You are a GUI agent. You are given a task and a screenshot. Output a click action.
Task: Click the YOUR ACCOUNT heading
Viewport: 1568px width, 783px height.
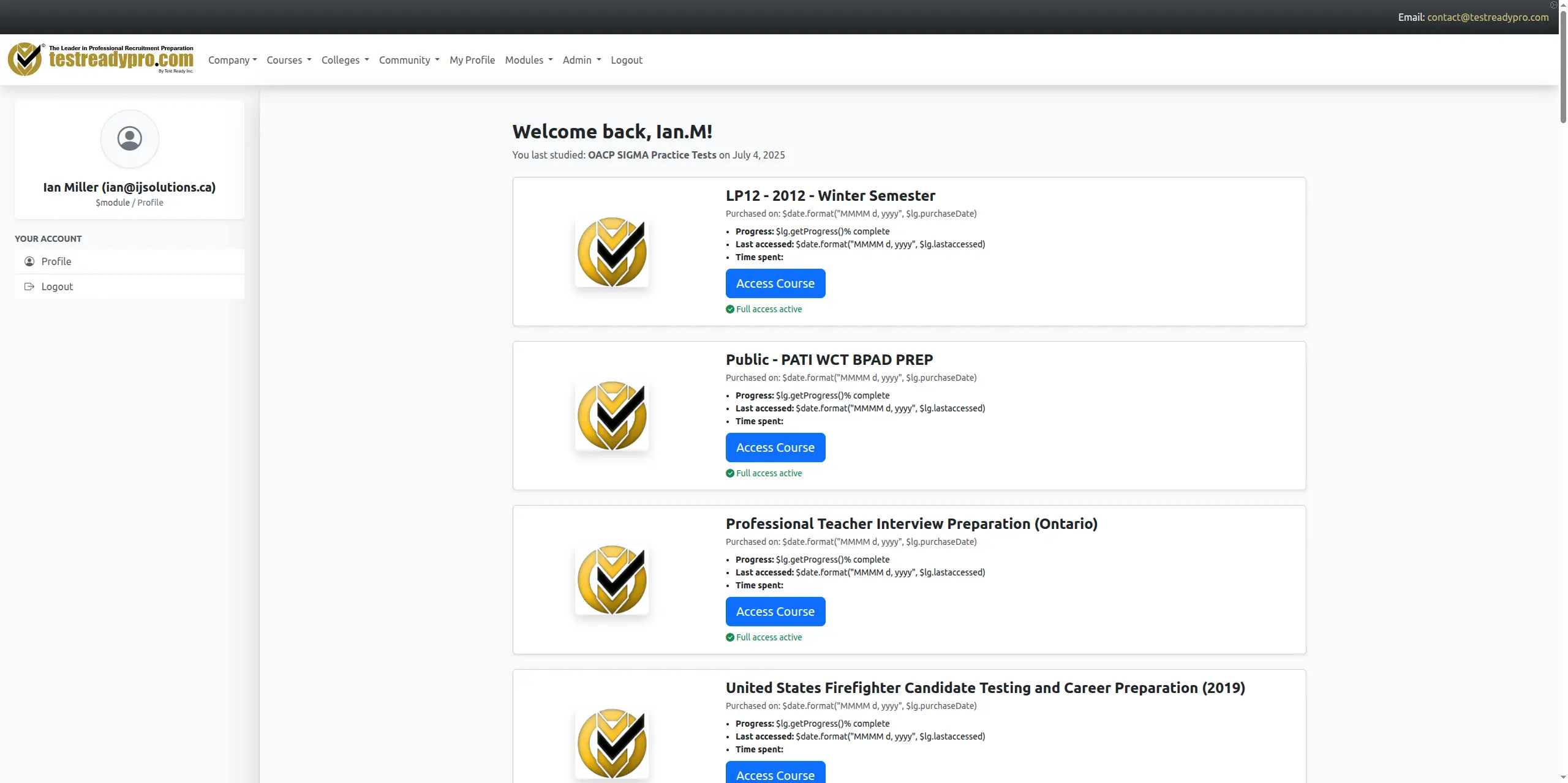pyautogui.click(x=48, y=239)
